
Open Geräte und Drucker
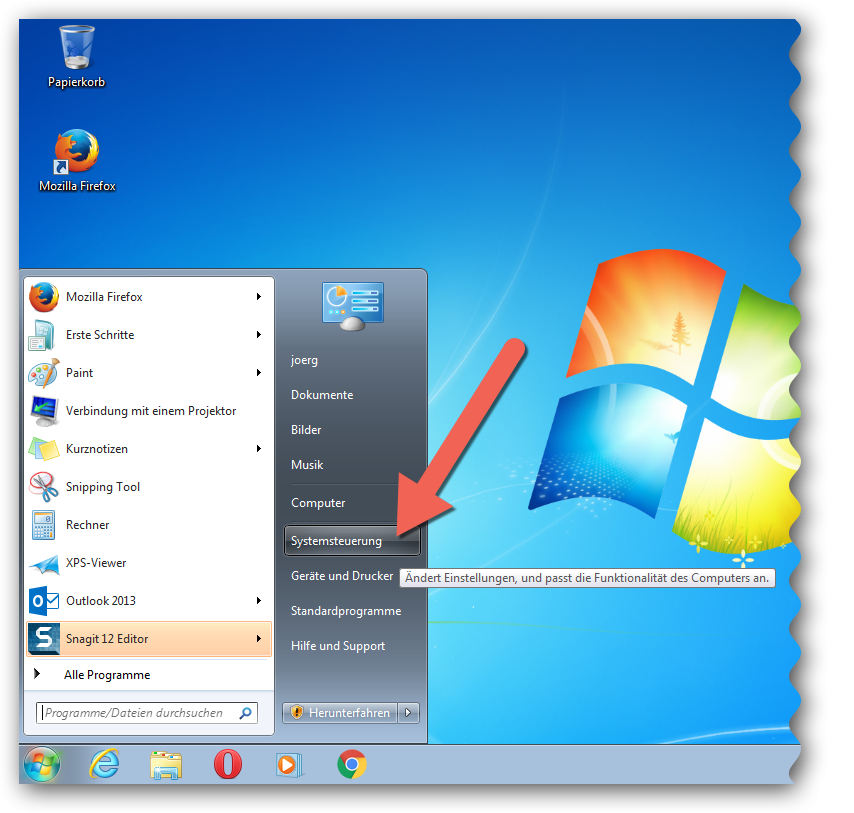342,576
